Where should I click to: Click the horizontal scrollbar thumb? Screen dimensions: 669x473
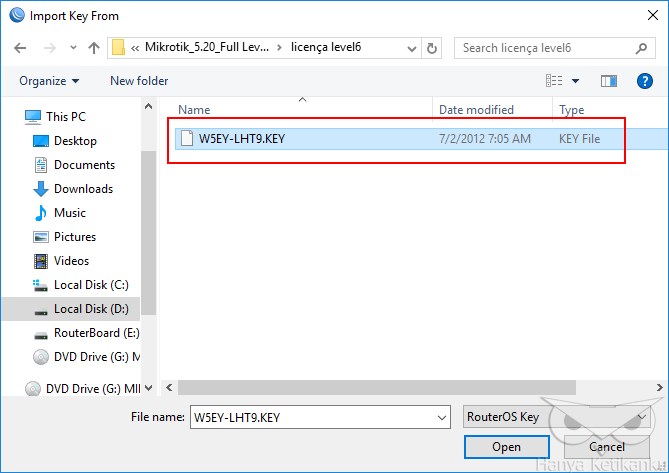[x=377, y=388]
